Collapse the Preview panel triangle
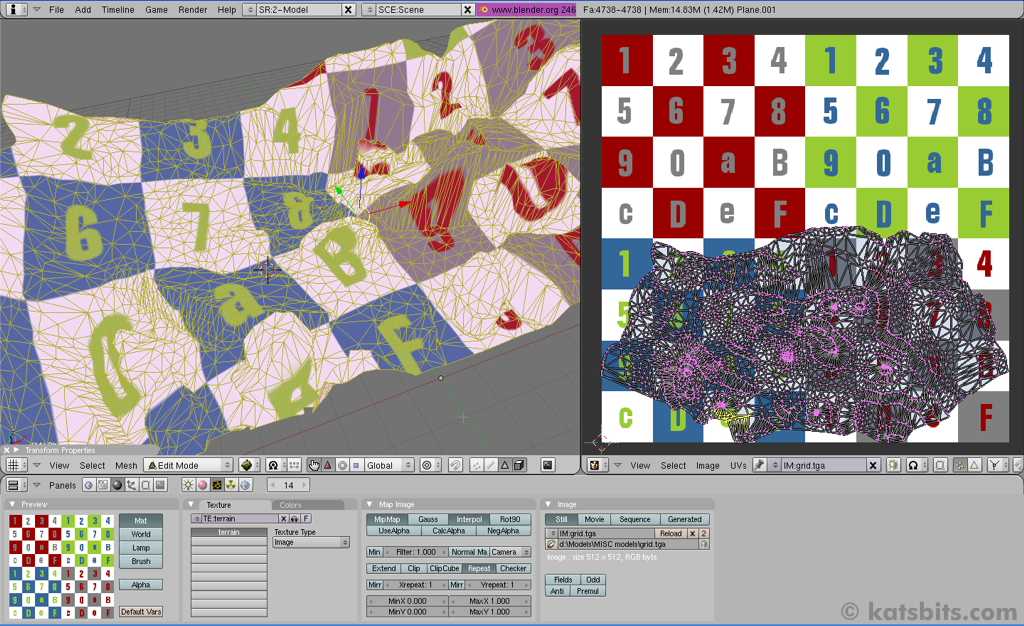This screenshot has height=626, width=1024. 12,505
